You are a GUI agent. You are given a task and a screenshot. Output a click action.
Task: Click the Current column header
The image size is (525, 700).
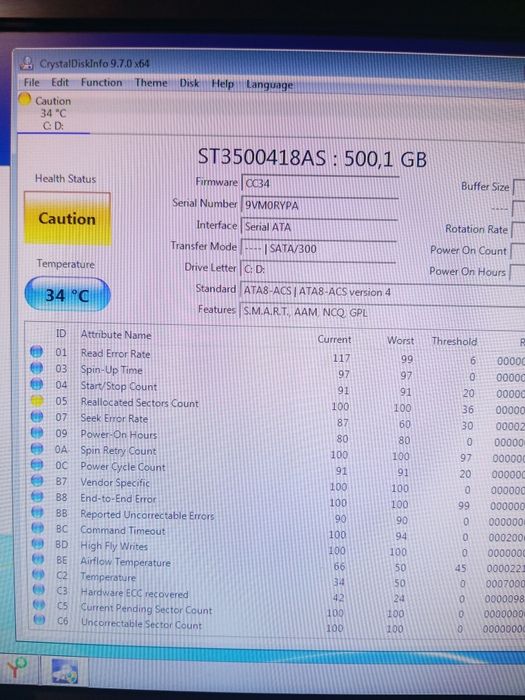[334, 339]
